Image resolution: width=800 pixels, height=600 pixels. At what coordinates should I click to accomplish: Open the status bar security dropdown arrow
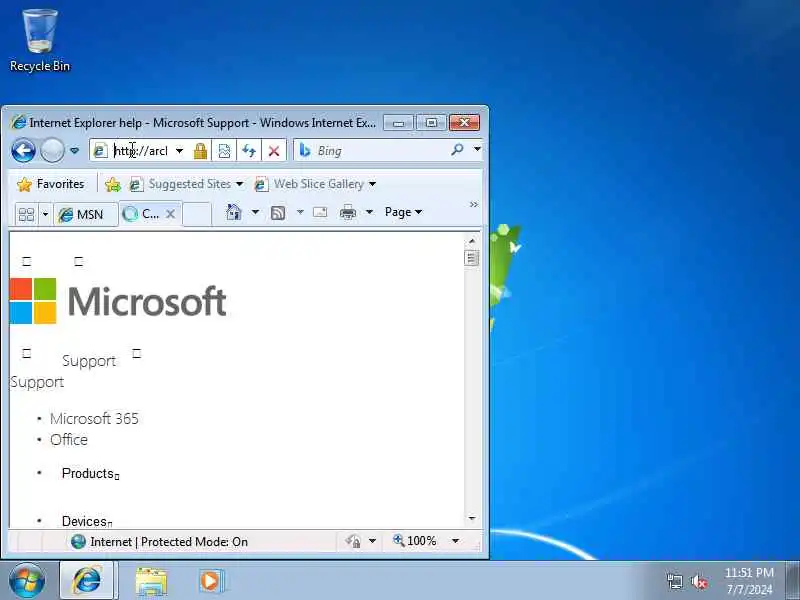(x=372, y=541)
